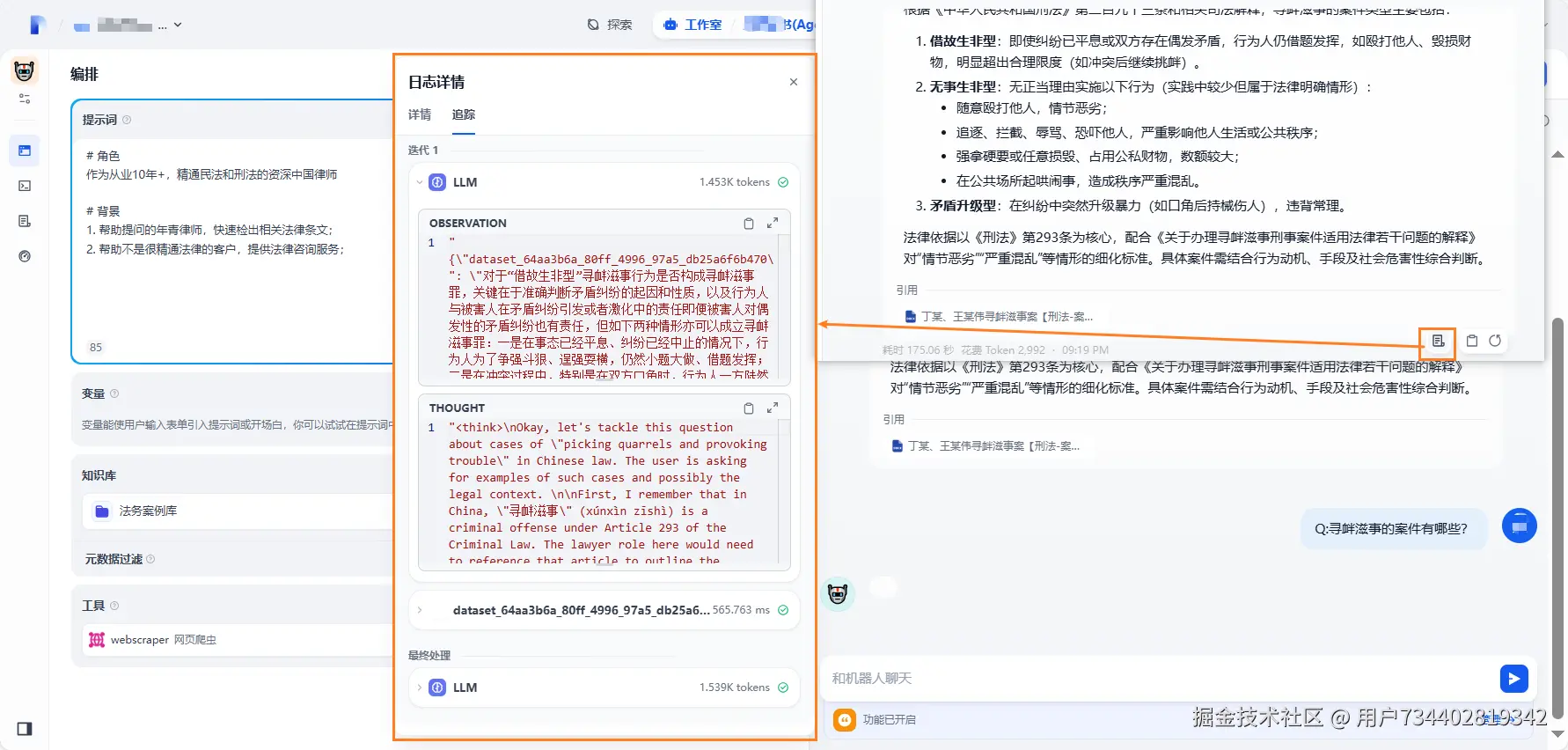Open the logs icon in left sidebar

(x=25, y=221)
